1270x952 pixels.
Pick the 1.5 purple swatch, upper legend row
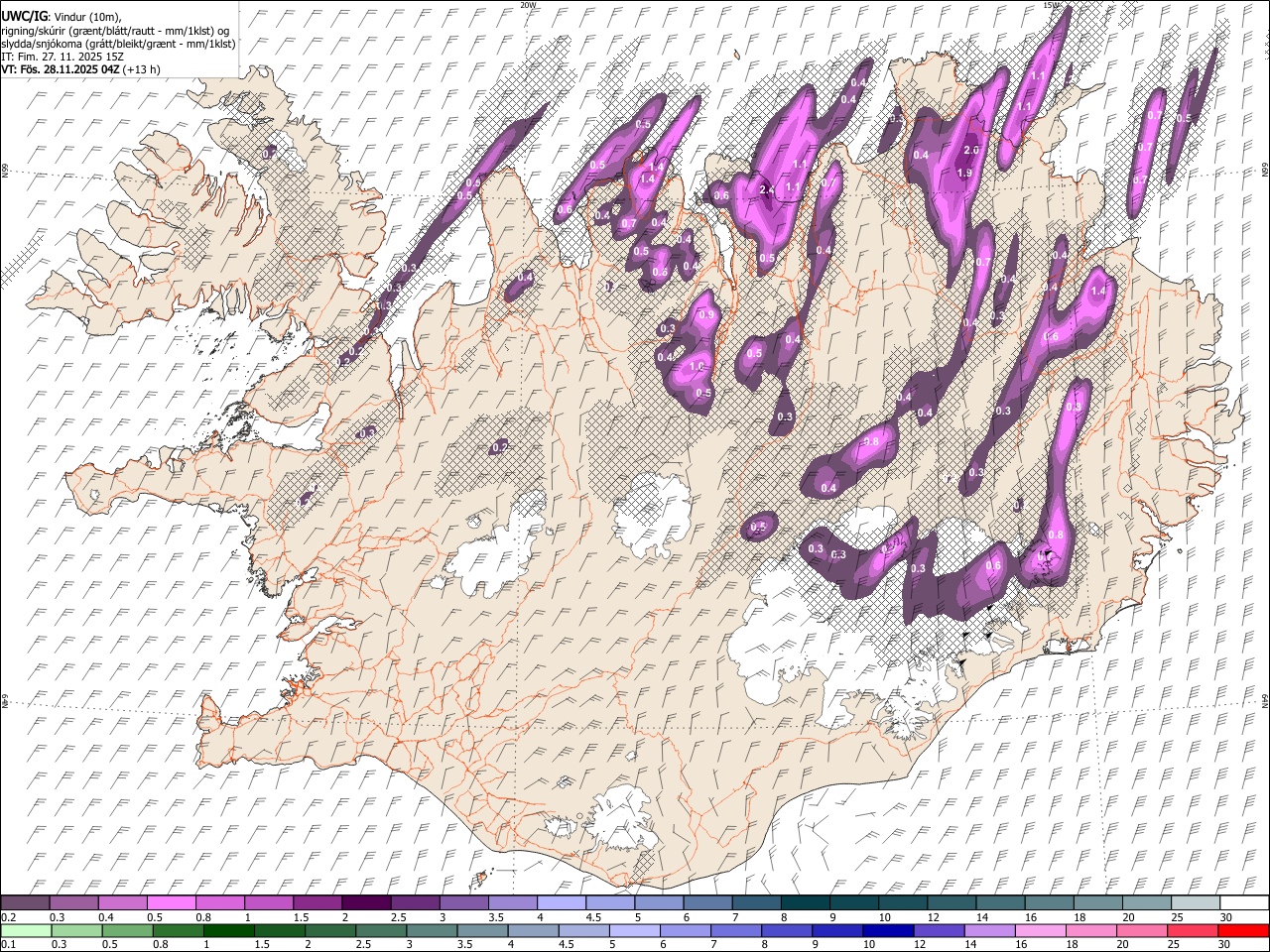coord(317,902)
